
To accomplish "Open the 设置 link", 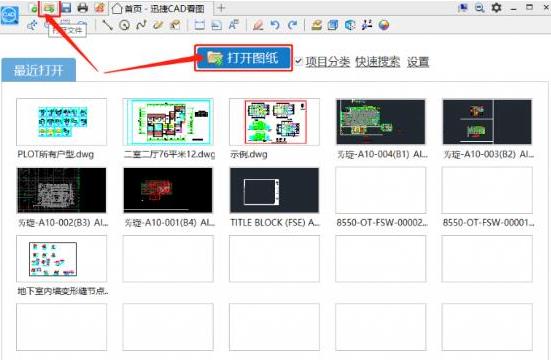I will click(x=418, y=62).
